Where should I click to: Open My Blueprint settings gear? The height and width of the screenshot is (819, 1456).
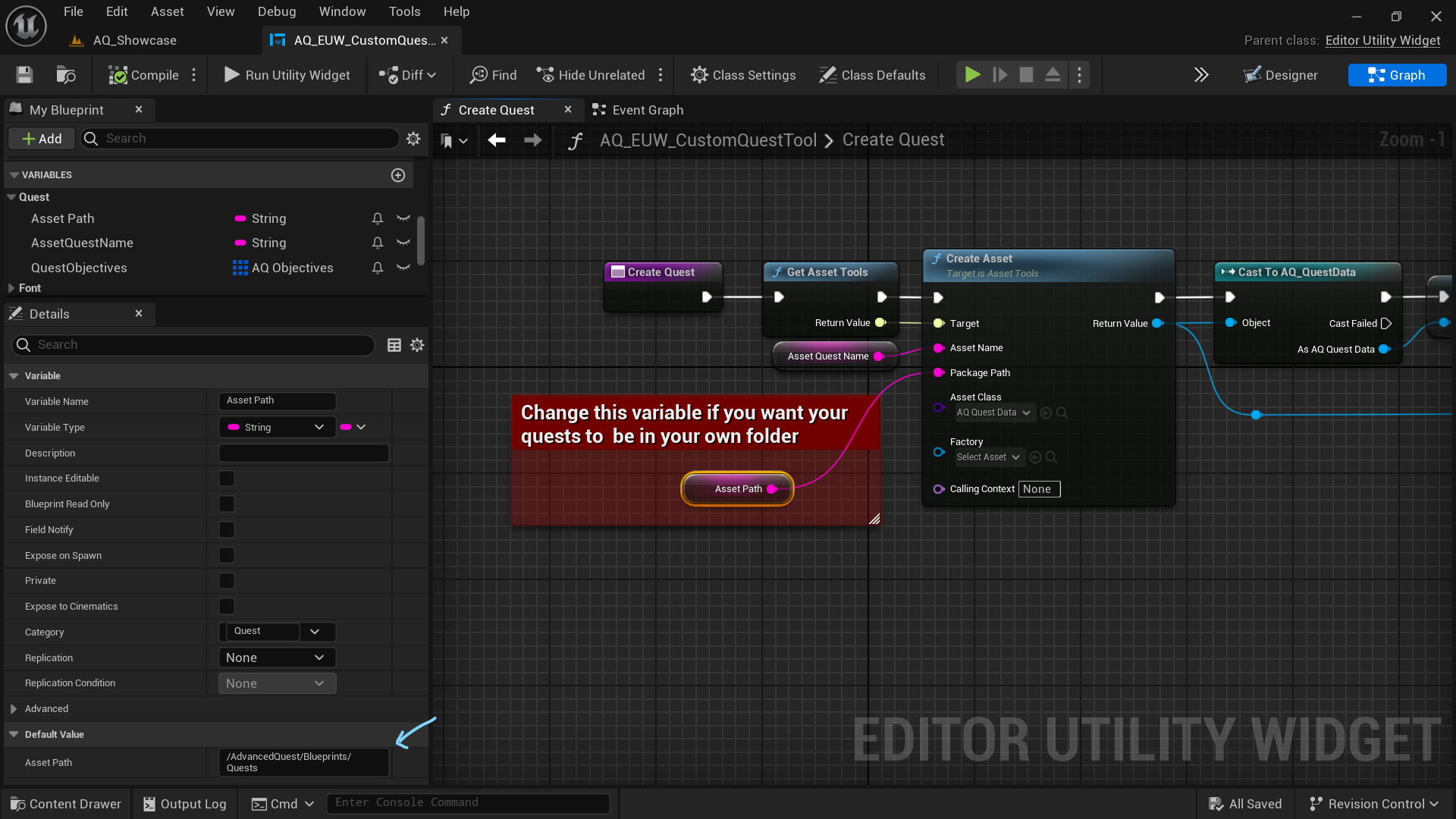click(413, 139)
